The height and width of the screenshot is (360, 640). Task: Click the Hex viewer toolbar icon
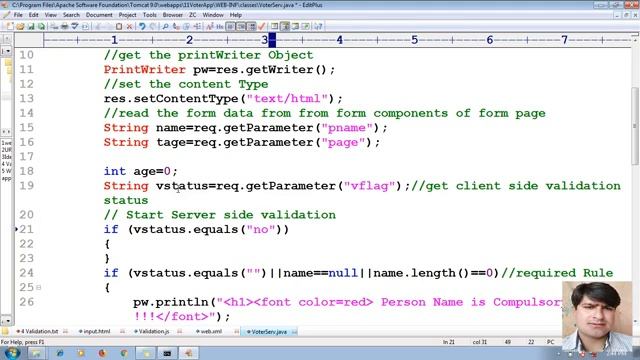point(220,27)
